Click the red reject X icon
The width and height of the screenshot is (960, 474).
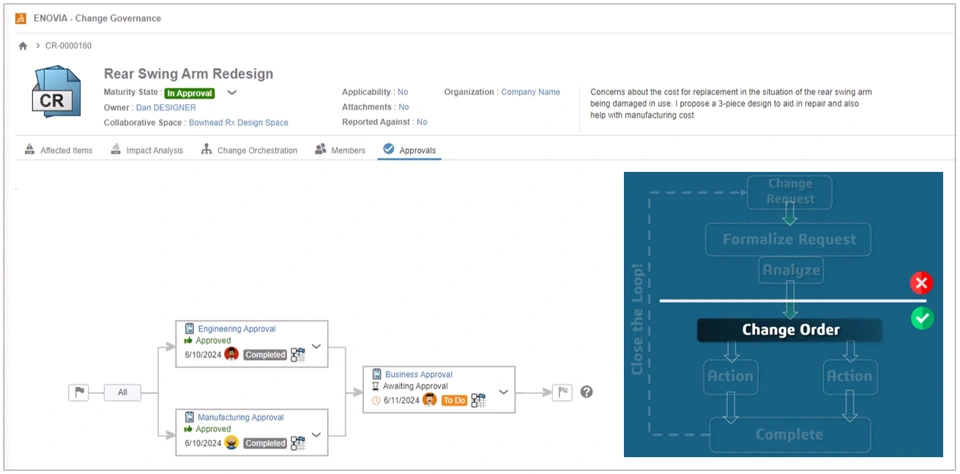click(x=921, y=283)
